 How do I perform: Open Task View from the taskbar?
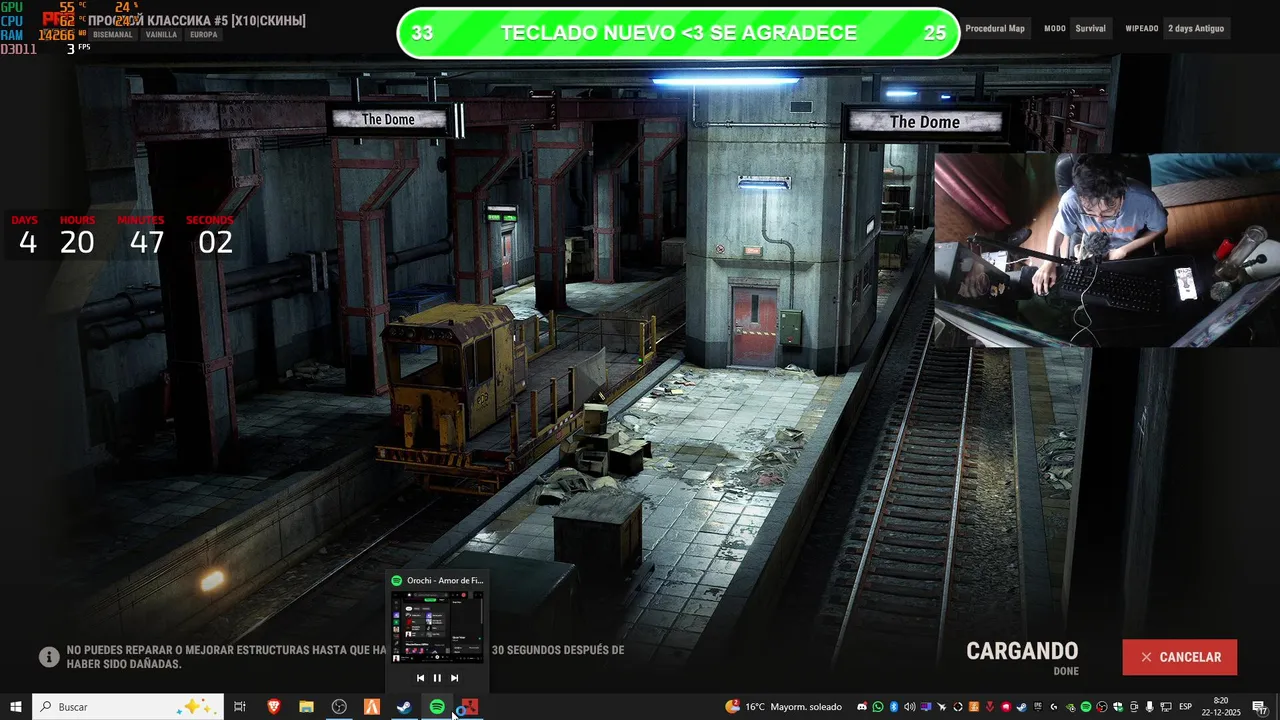point(240,707)
